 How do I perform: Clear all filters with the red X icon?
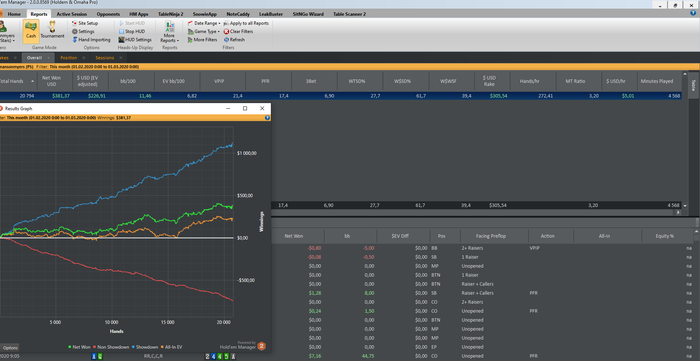(238, 32)
